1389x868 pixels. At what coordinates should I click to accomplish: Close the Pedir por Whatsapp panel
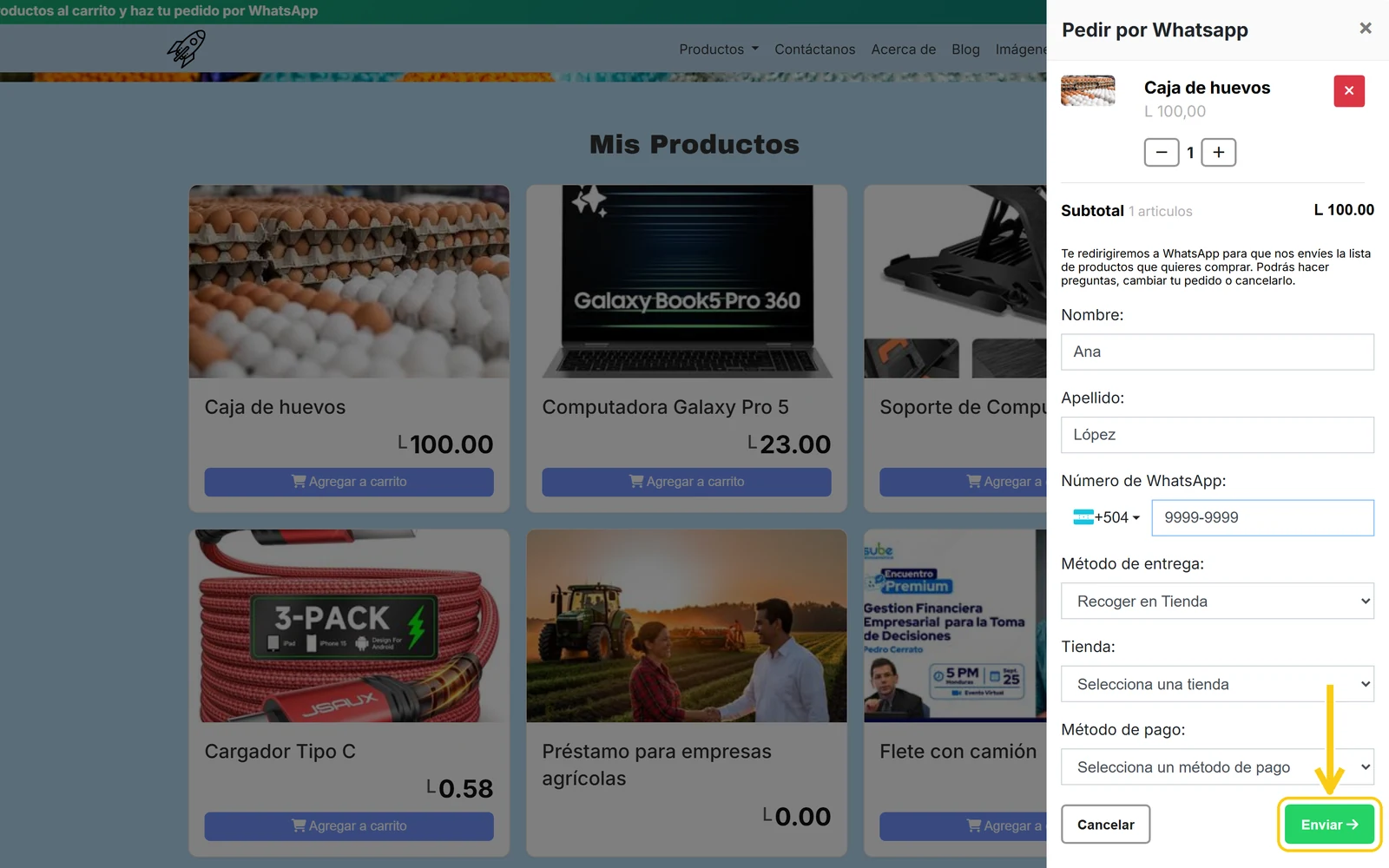tap(1366, 29)
